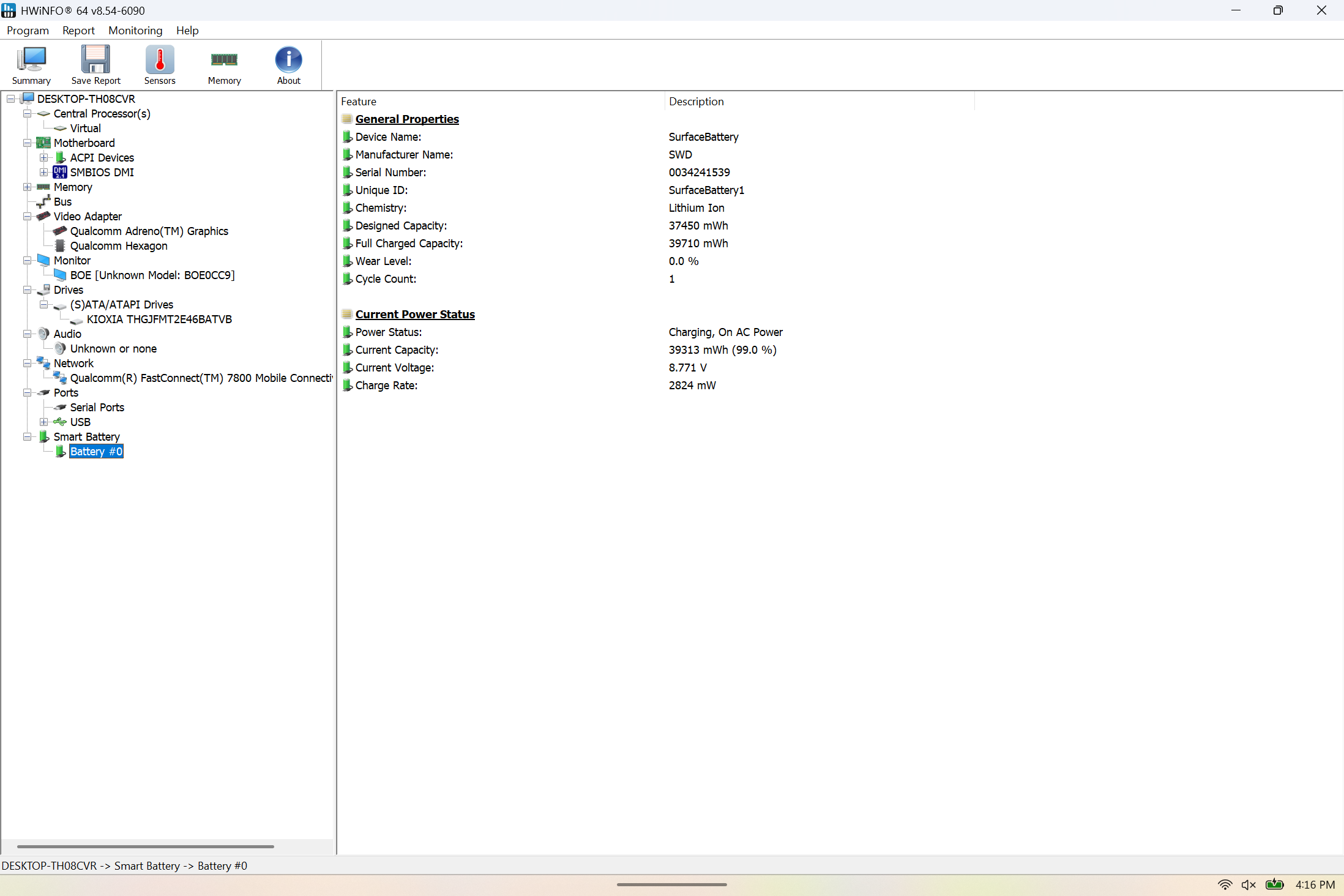Screen dimensions: 1344x896
Task: Click the Network icon in tree
Action: 43,363
